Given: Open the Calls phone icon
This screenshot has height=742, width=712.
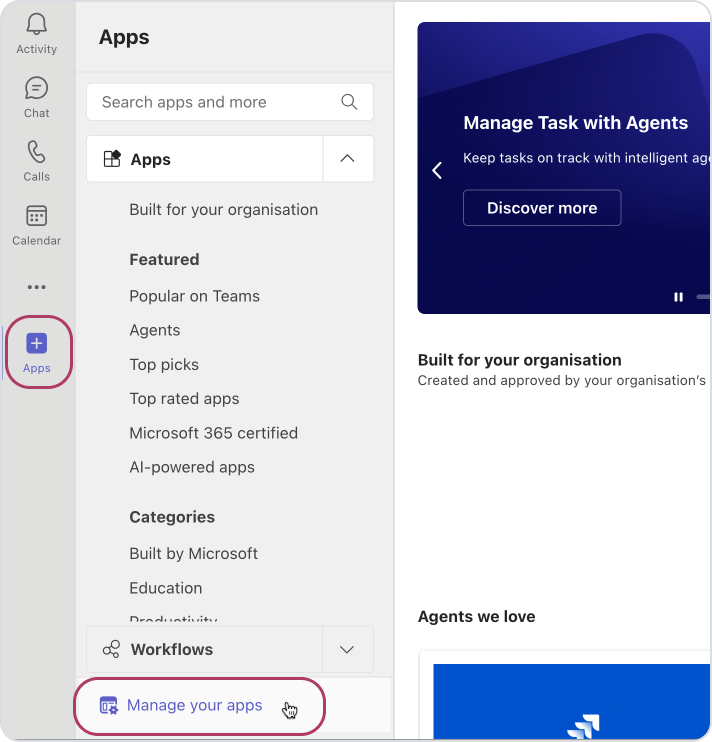Looking at the screenshot, I should 36,152.
